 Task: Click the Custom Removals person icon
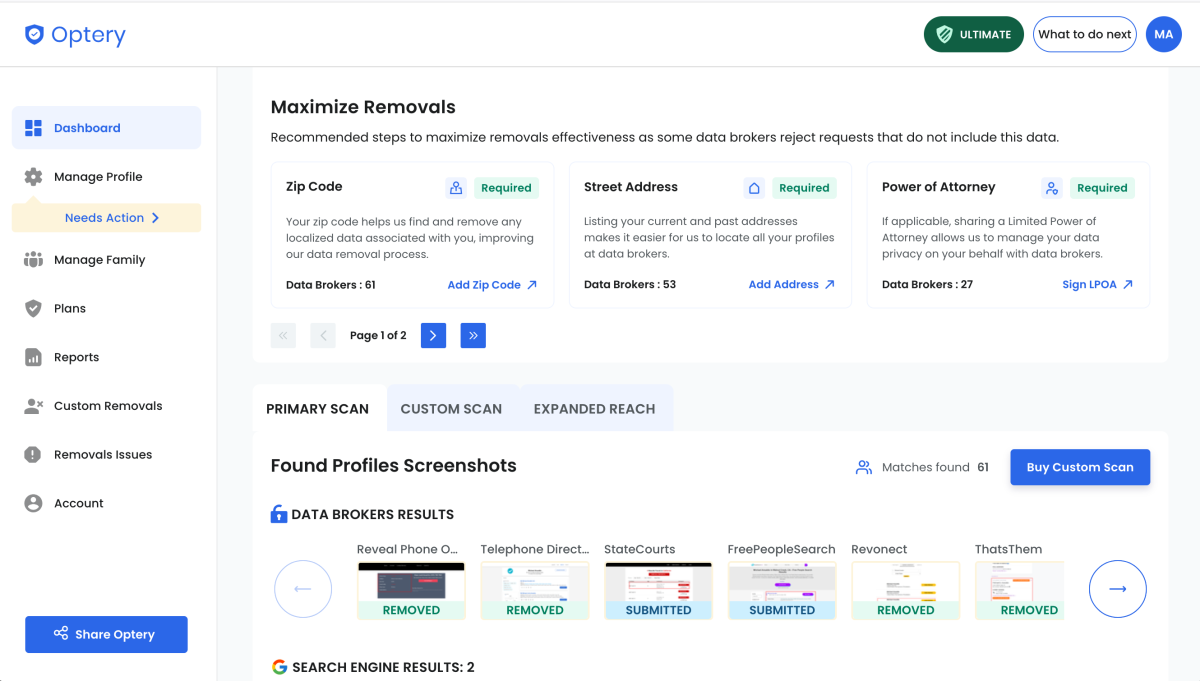pyautogui.click(x=34, y=406)
